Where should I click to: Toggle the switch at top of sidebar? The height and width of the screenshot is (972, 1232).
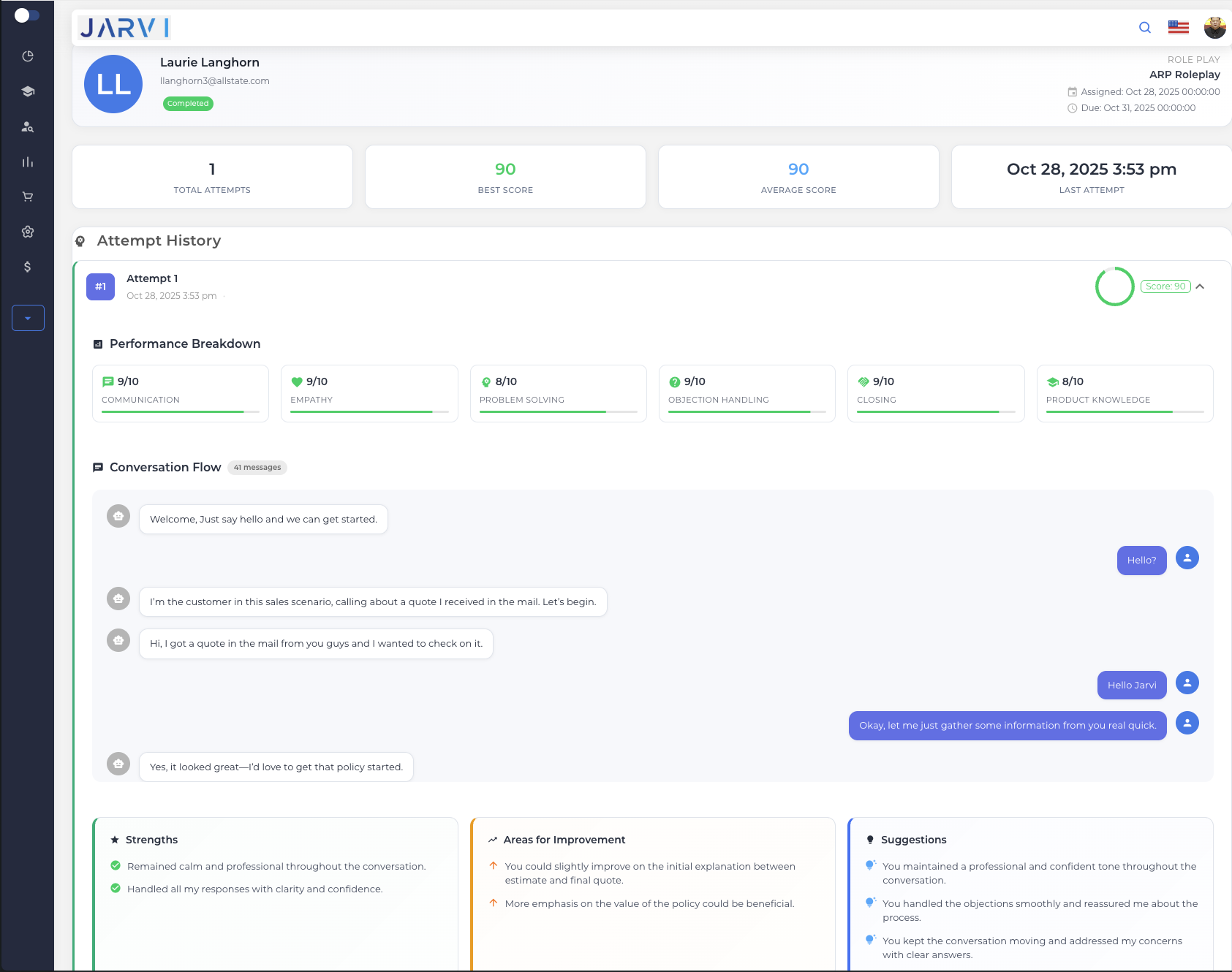[x=27, y=15]
